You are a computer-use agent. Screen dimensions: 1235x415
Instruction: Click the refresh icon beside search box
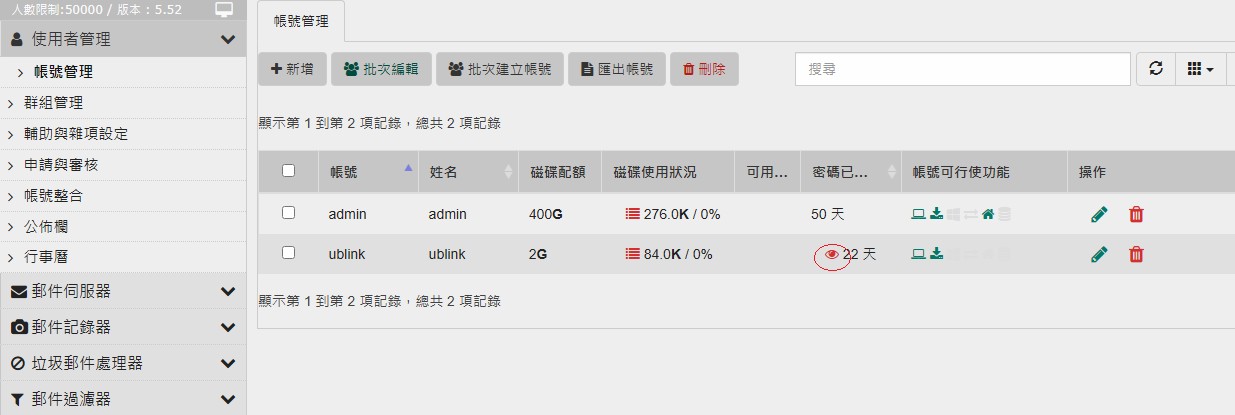tap(1156, 69)
